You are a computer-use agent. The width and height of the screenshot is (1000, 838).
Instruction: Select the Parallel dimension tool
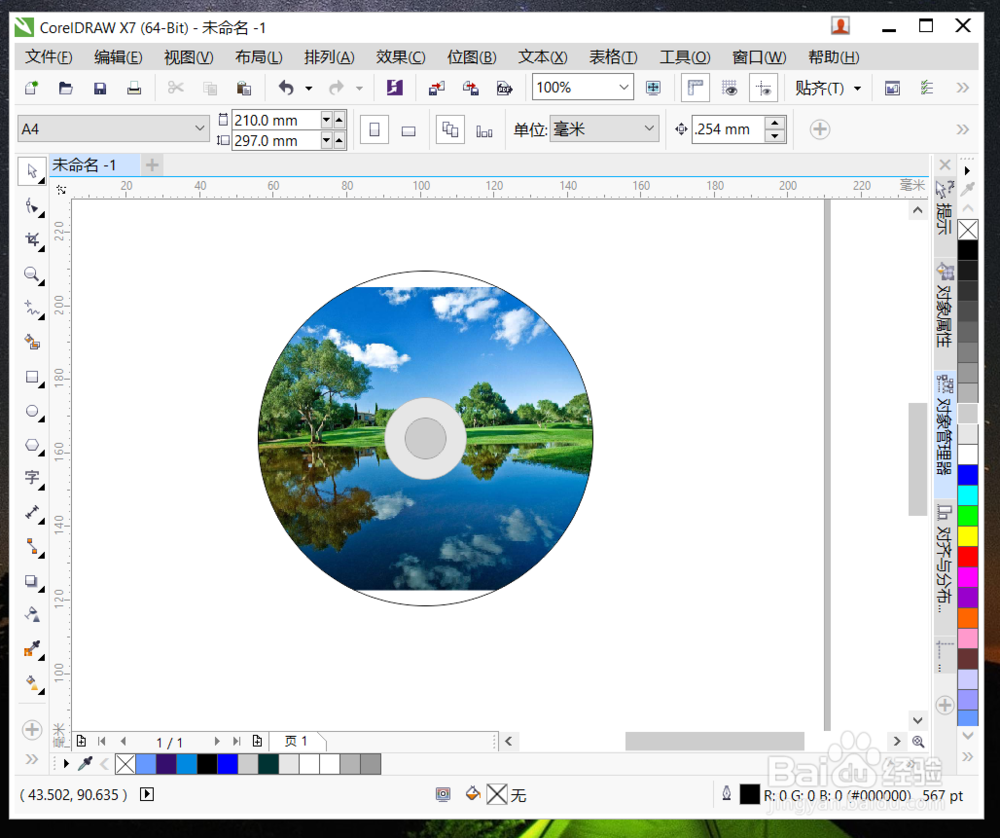click(x=32, y=512)
